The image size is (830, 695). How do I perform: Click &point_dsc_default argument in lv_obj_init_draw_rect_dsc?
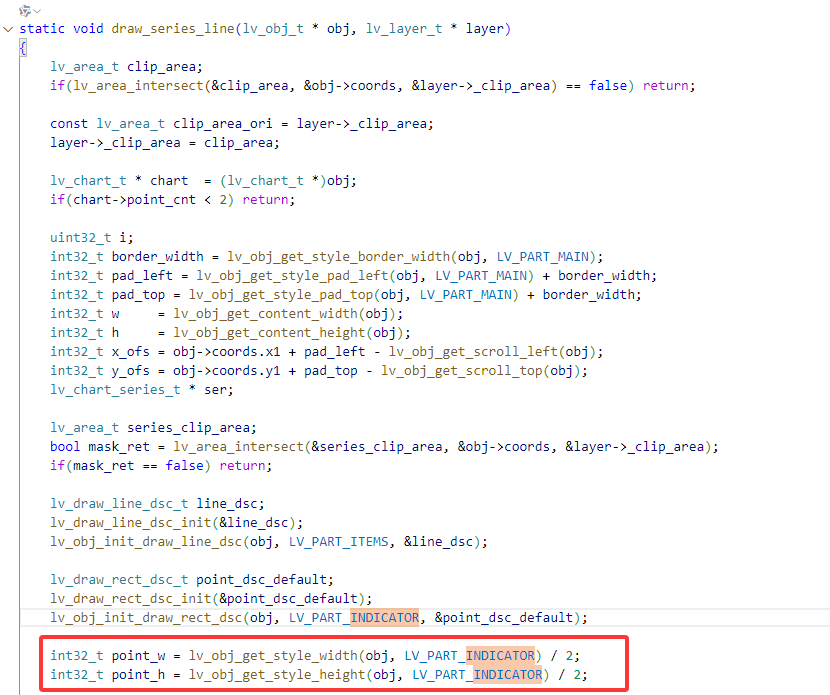pos(504,618)
